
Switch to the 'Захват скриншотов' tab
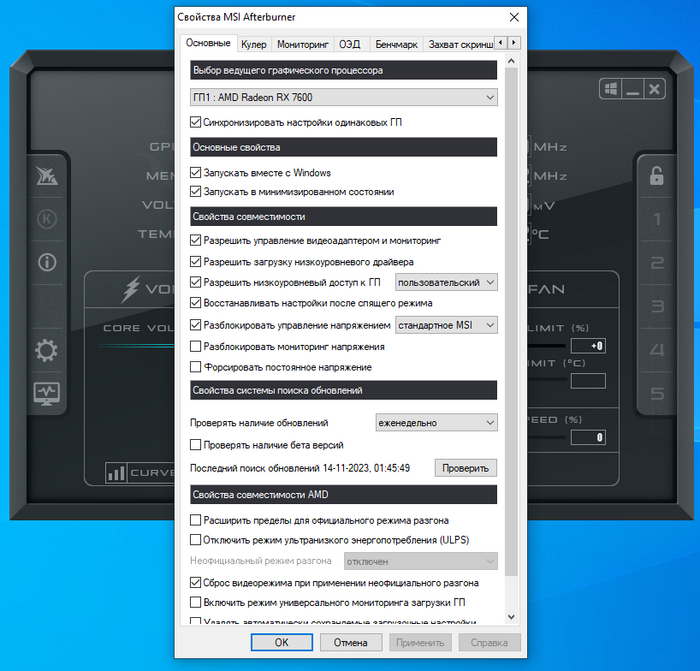tap(460, 44)
